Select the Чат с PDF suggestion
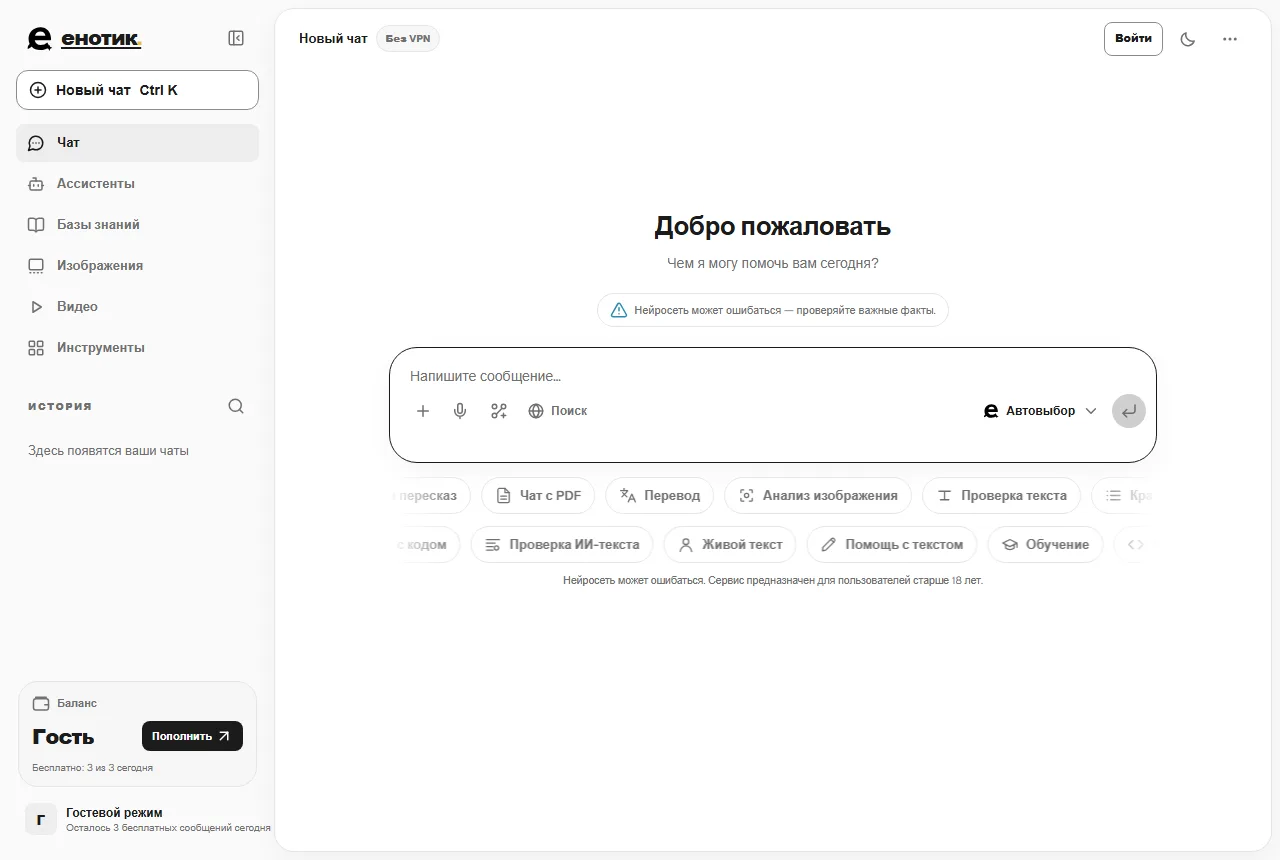1280x860 pixels. point(538,496)
